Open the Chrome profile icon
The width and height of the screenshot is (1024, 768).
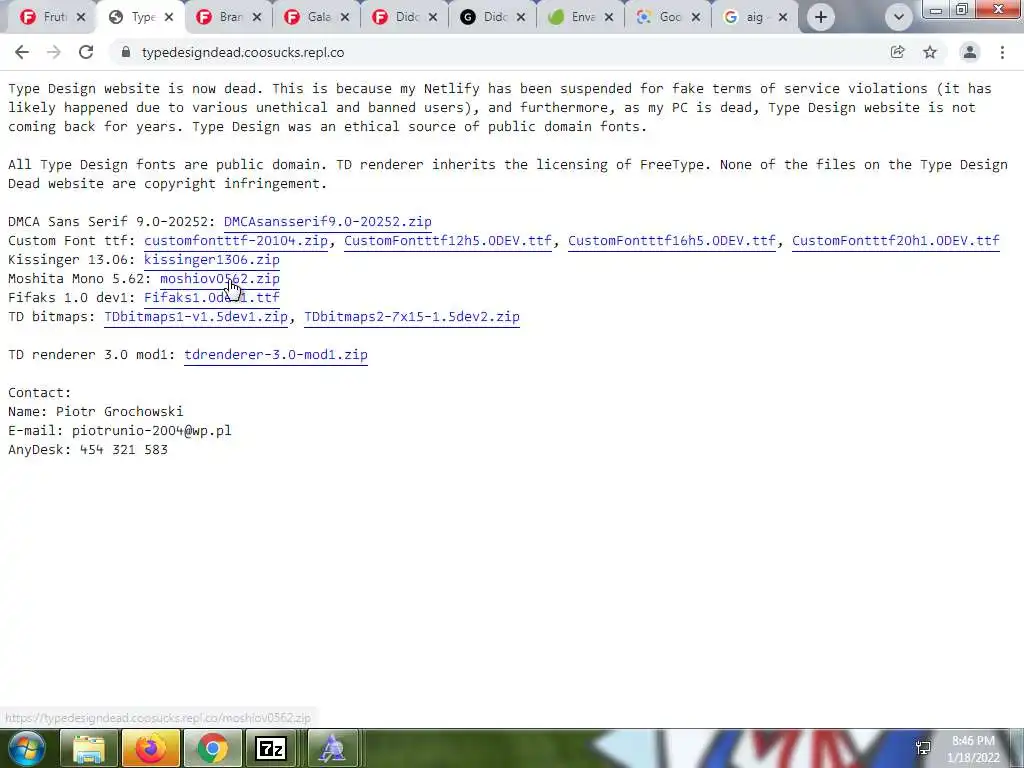coord(970,52)
